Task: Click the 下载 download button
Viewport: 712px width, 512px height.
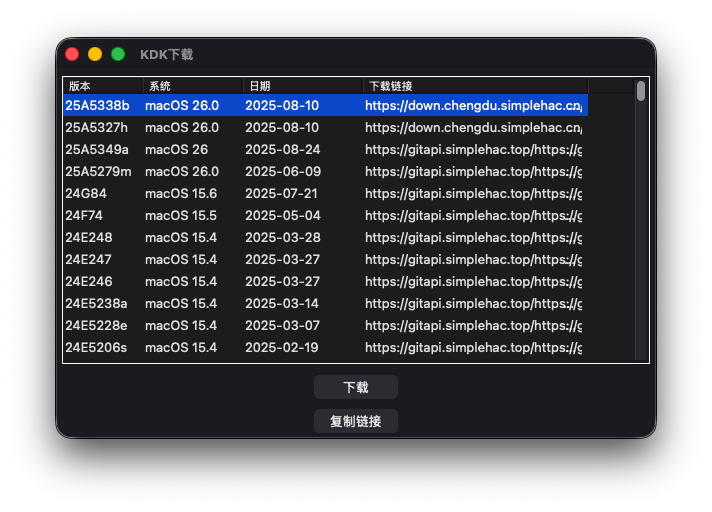Action: pos(356,387)
